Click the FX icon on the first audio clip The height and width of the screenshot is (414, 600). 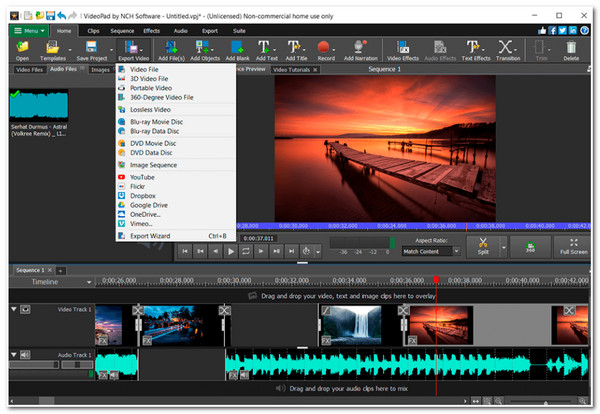103,375
